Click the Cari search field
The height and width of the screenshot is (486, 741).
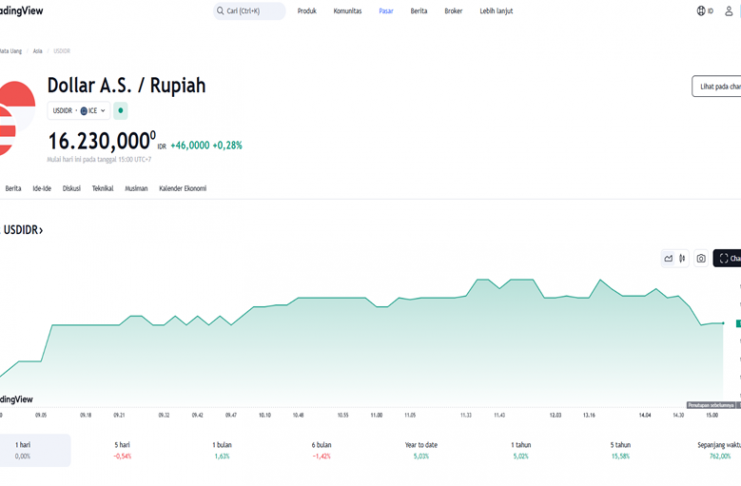(252, 11)
